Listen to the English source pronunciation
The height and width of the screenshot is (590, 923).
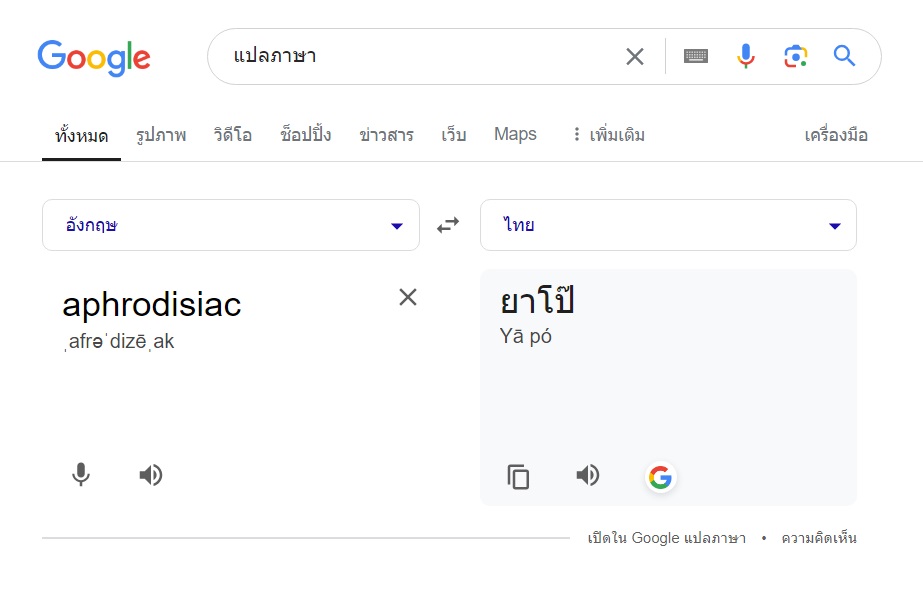click(151, 475)
